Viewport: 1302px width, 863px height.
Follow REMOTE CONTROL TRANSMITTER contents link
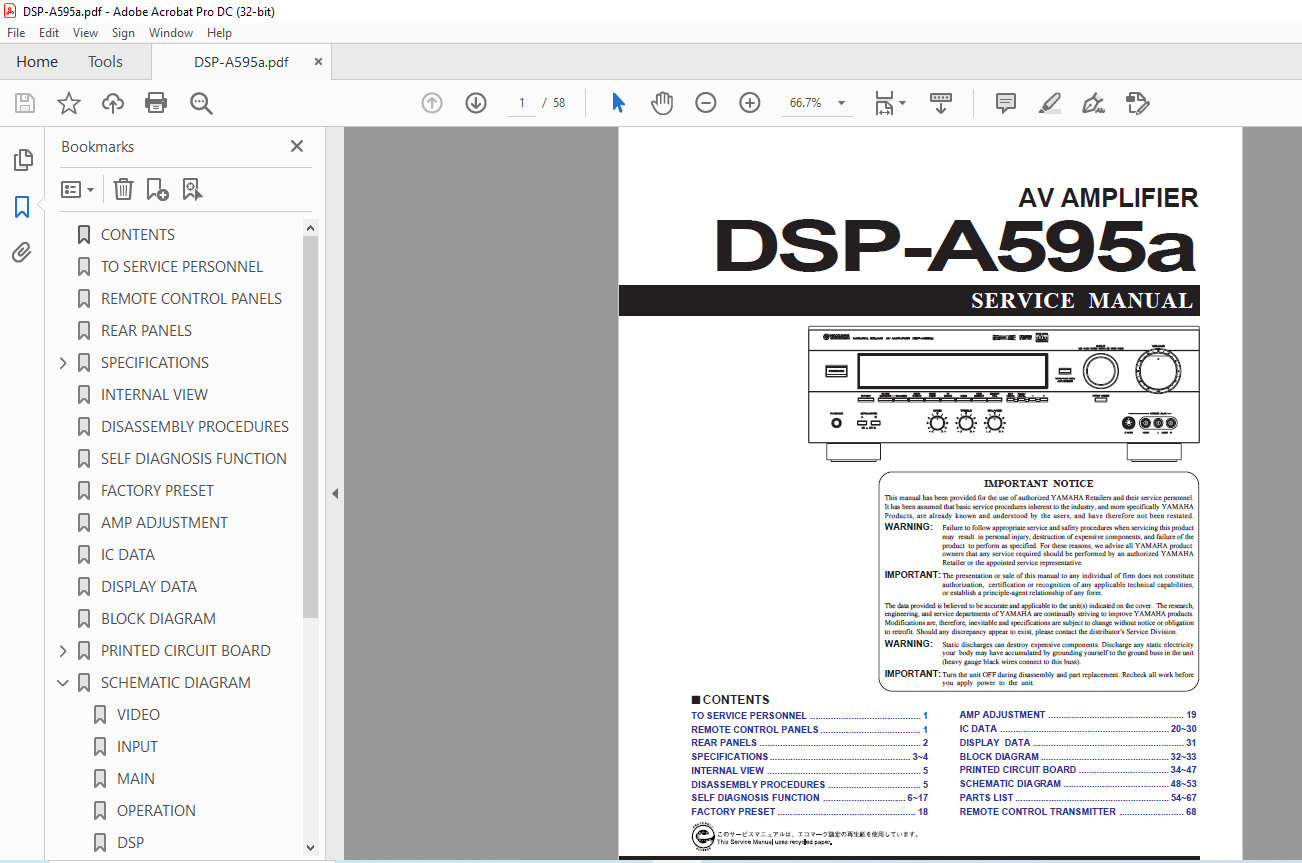coord(1077,812)
